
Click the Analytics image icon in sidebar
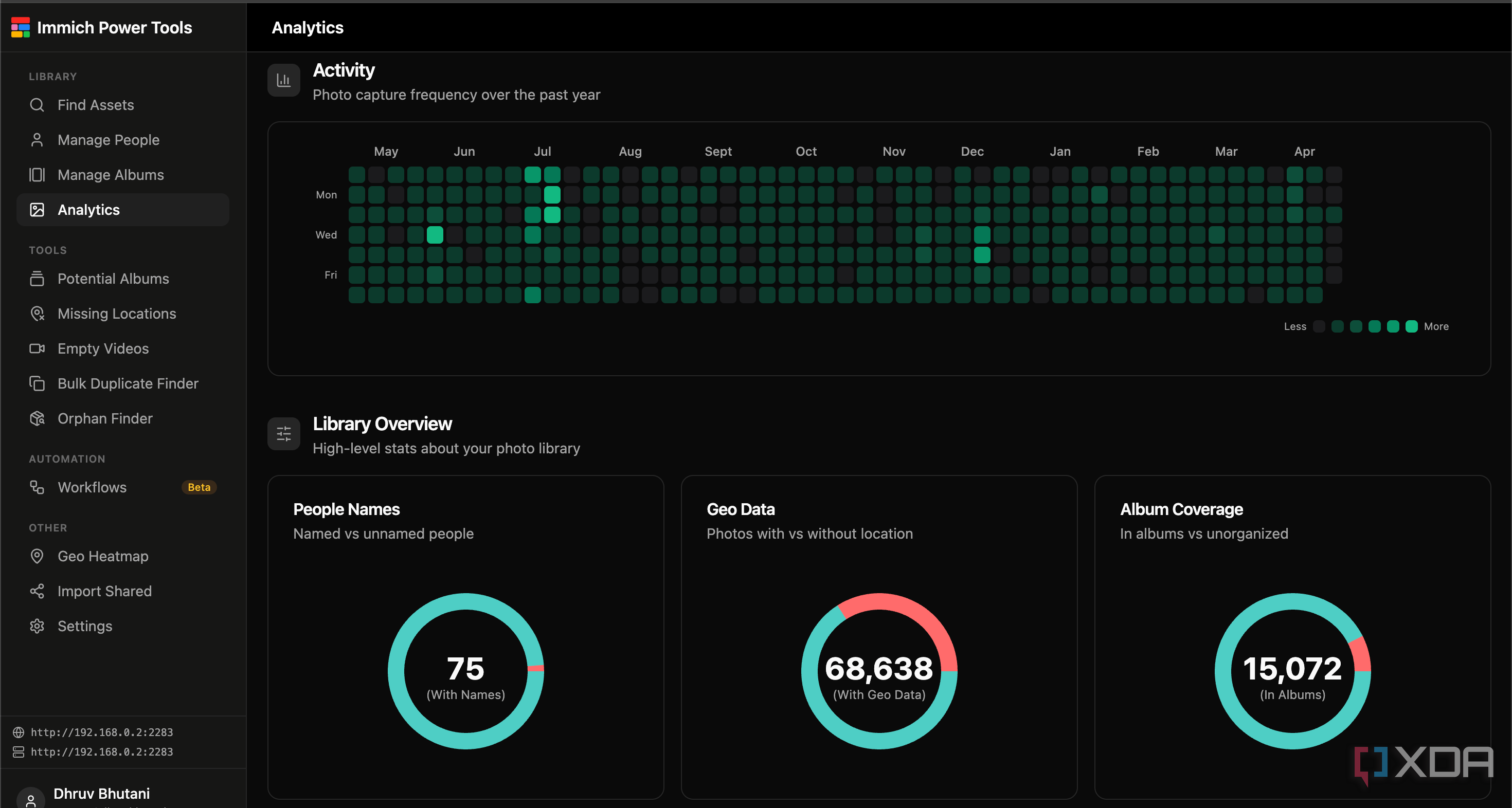tap(37, 210)
